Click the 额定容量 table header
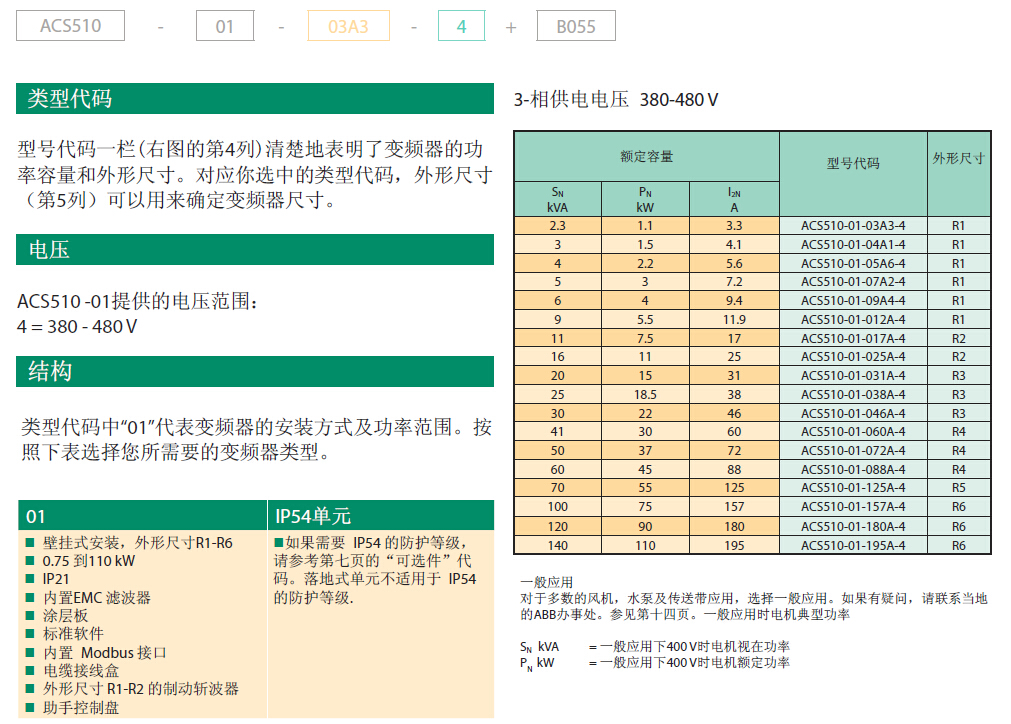Screen dimensions: 1011x724 647,157
